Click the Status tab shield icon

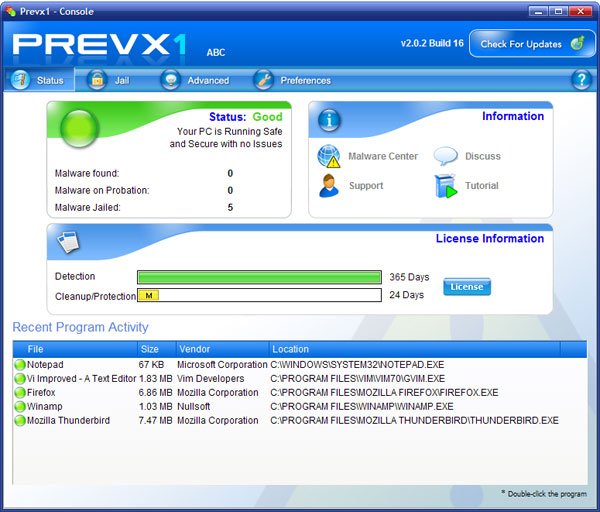[20, 80]
